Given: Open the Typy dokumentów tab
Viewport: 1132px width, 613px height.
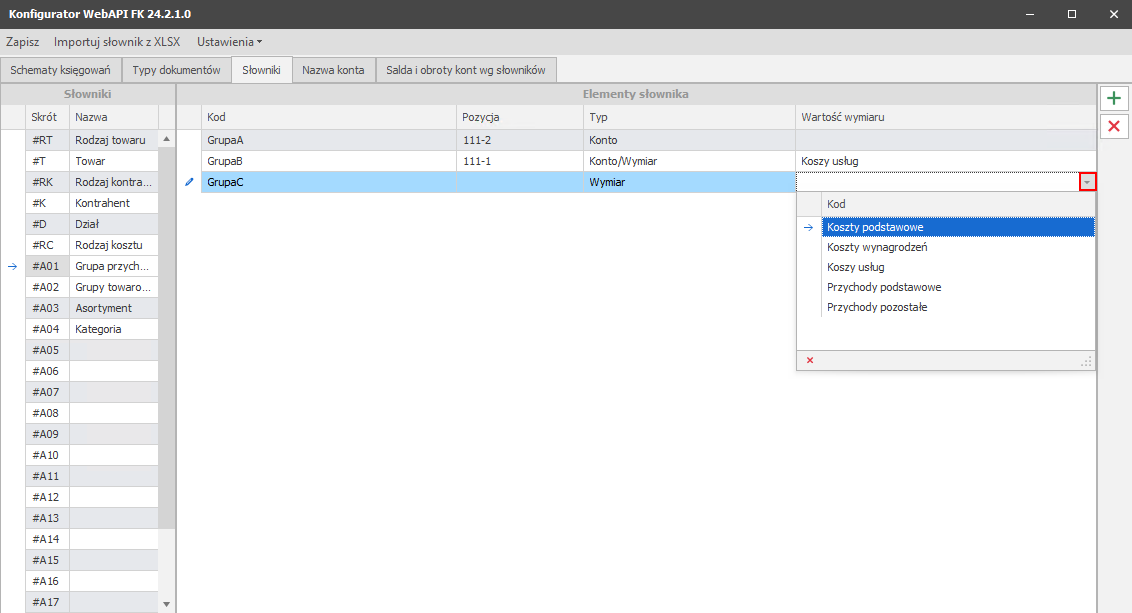Looking at the screenshot, I should [x=176, y=70].
